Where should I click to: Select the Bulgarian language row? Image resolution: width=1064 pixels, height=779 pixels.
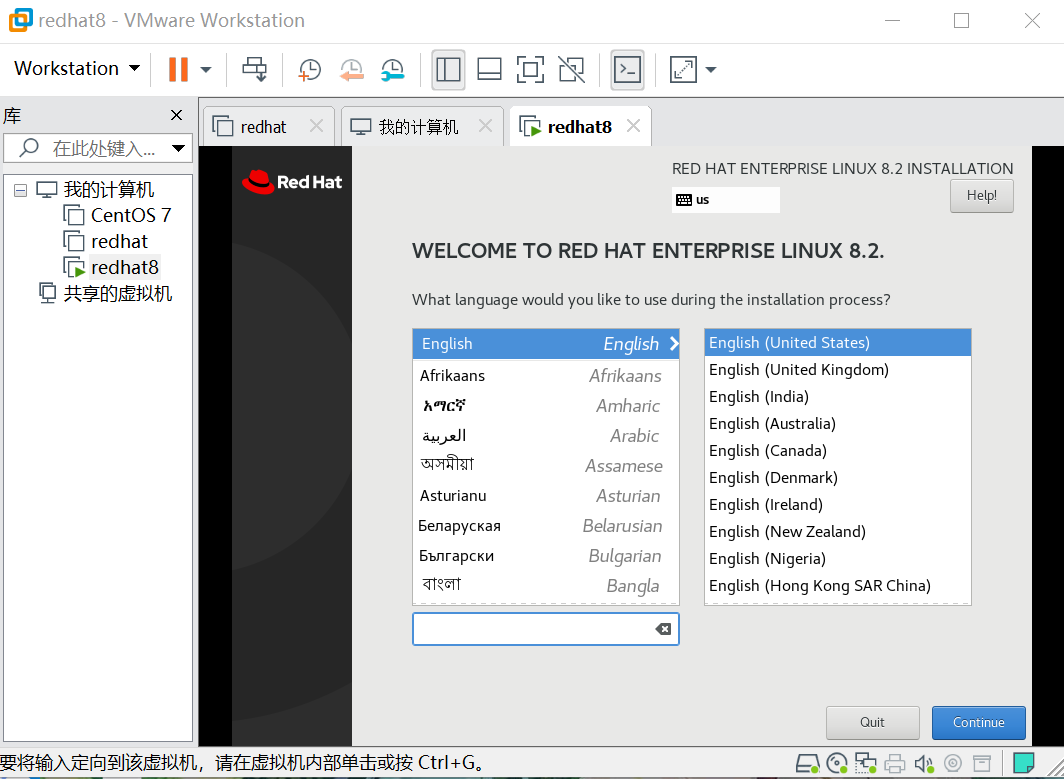click(x=546, y=556)
